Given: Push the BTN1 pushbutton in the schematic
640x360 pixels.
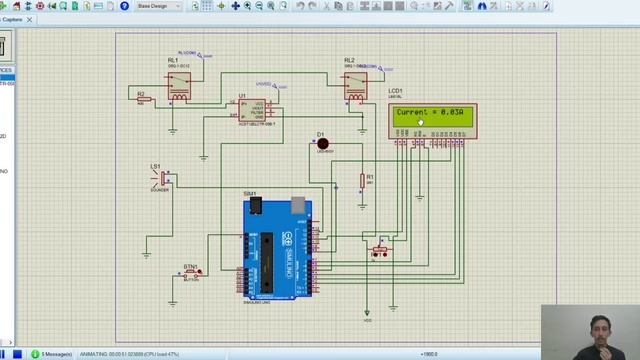Looking at the screenshot, I should (x=192, y=273).
